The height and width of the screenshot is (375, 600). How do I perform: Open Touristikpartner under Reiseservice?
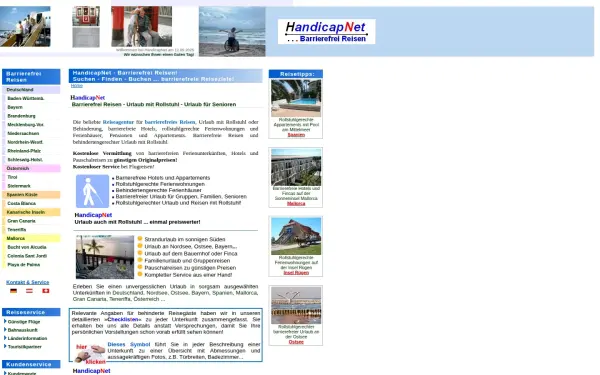(24, 347)
